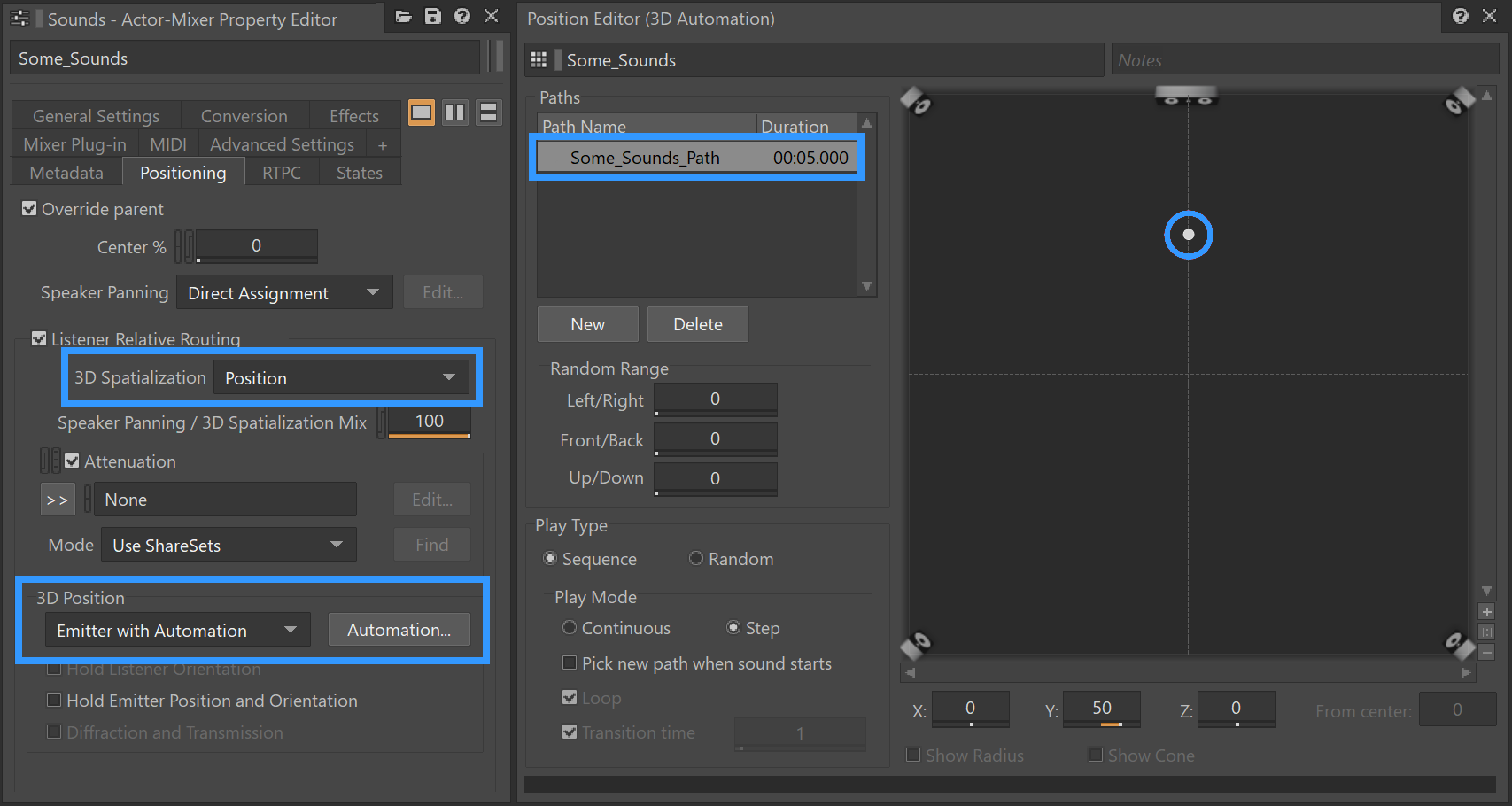The height and width of the screenshot is (806, 1512).
Task: Open a project file with the folder icon
Action: tap(404, 15)
